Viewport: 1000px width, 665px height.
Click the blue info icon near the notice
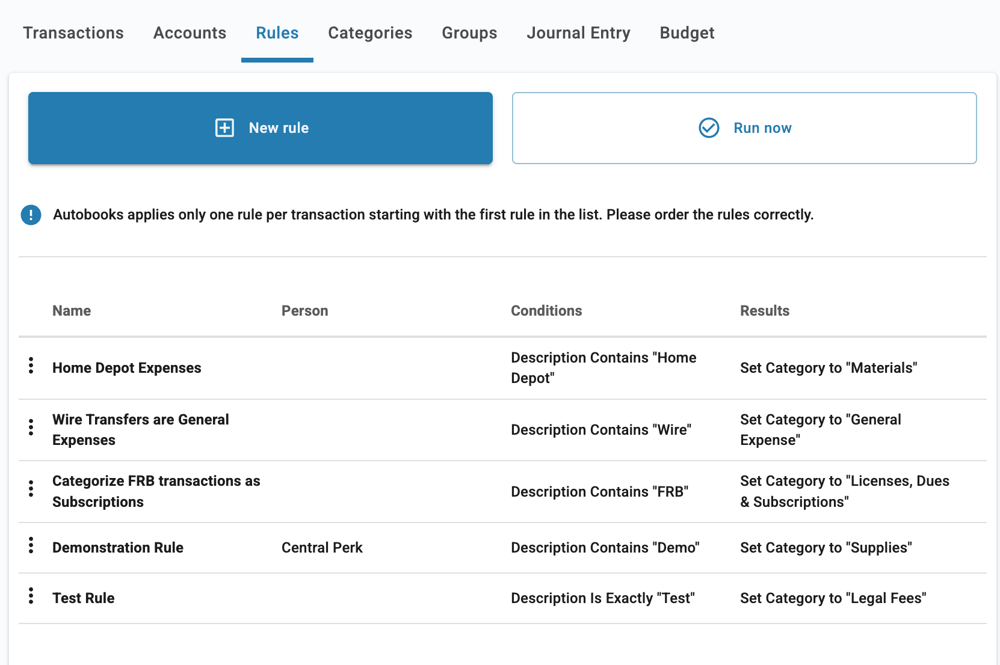30,214
